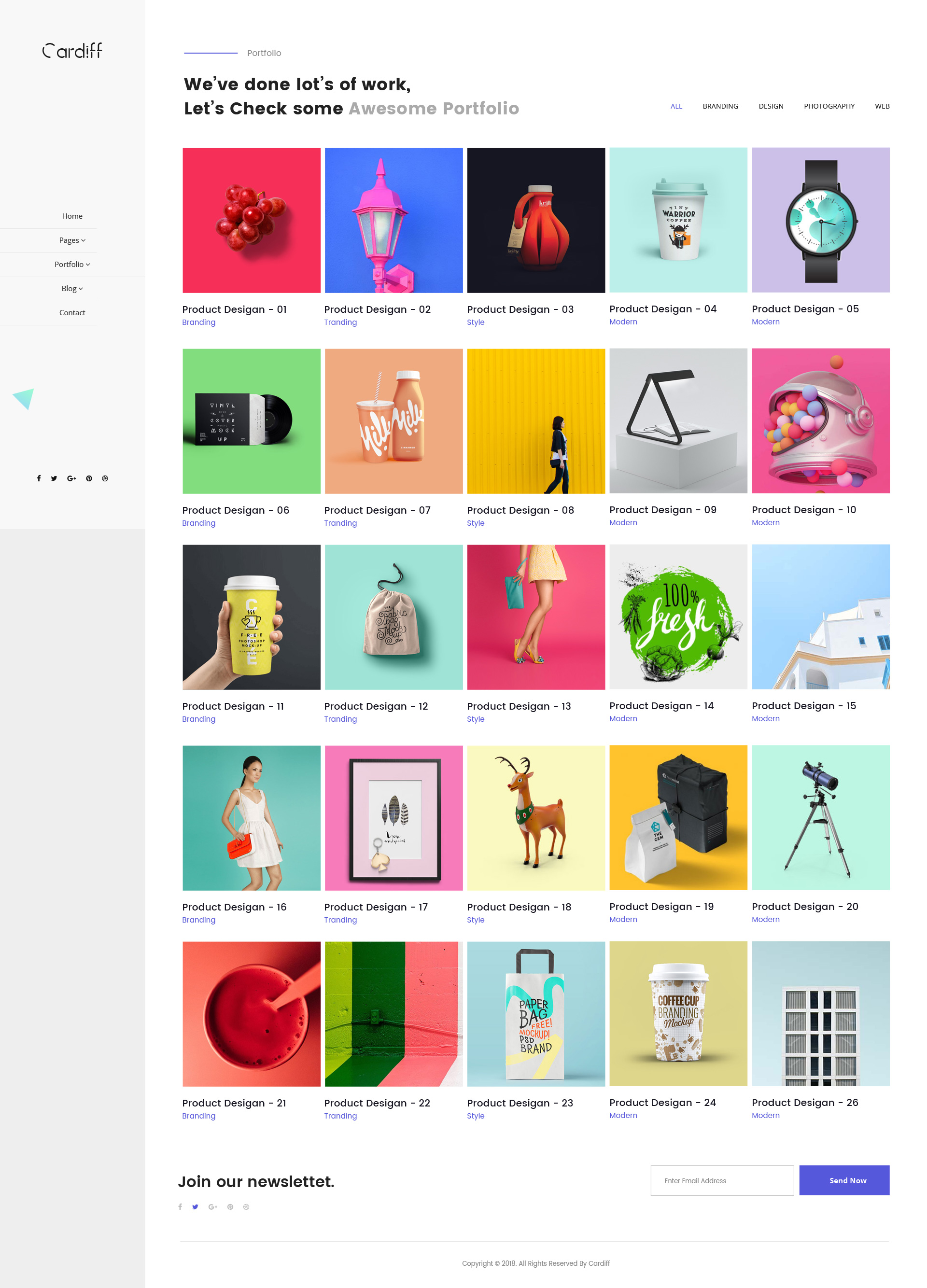The height and width of the screenshot is (1288, 927).
Task: Expand the Portfolio sidebar menu
Action: (72, 264)
